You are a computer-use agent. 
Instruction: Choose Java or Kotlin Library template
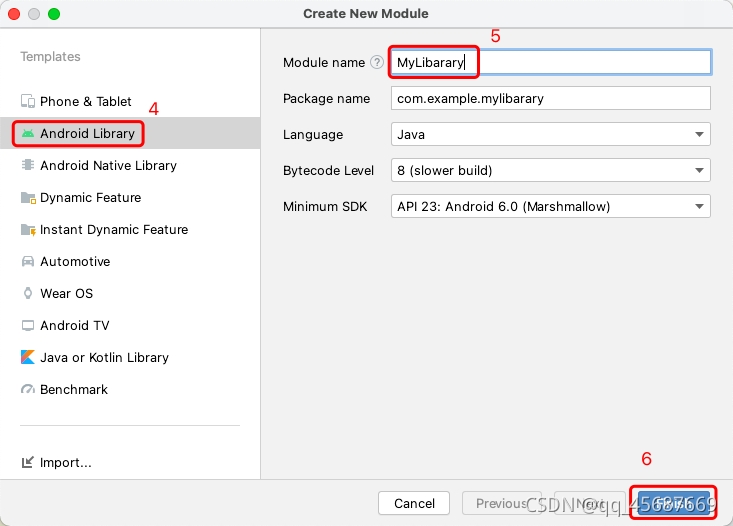[130, 357]
